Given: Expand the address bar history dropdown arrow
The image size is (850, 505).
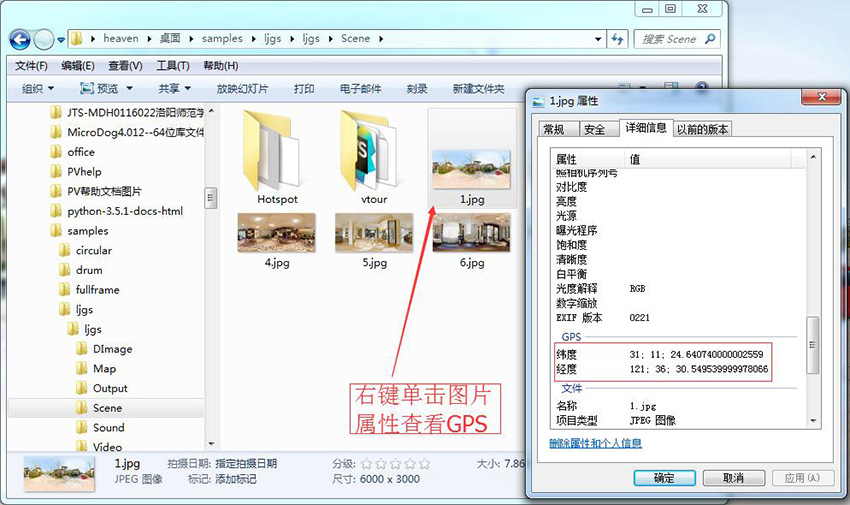Looking at the screenshot, I should tap(596, 39).
